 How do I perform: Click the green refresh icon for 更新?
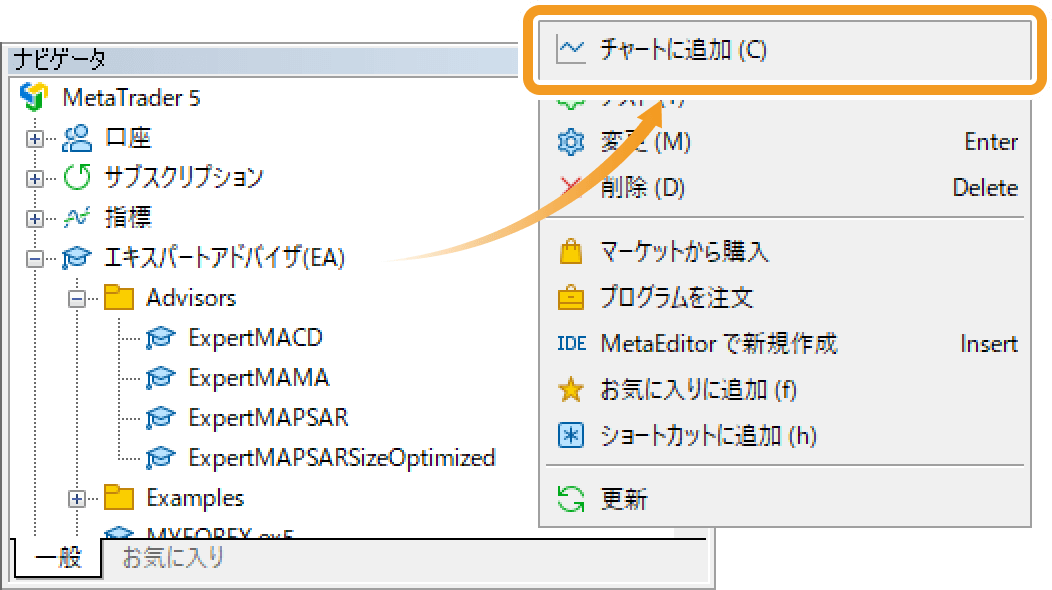click(571, 499)
